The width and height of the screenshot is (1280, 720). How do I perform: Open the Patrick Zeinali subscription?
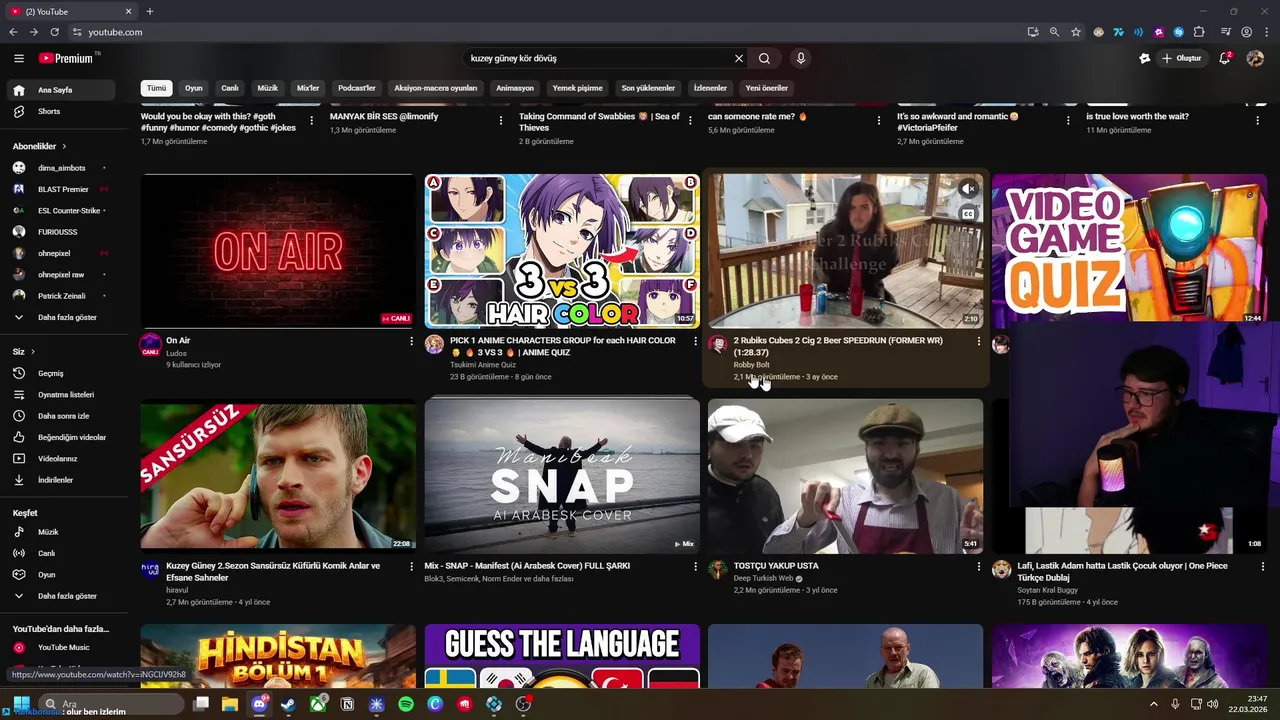pos(64,296)
